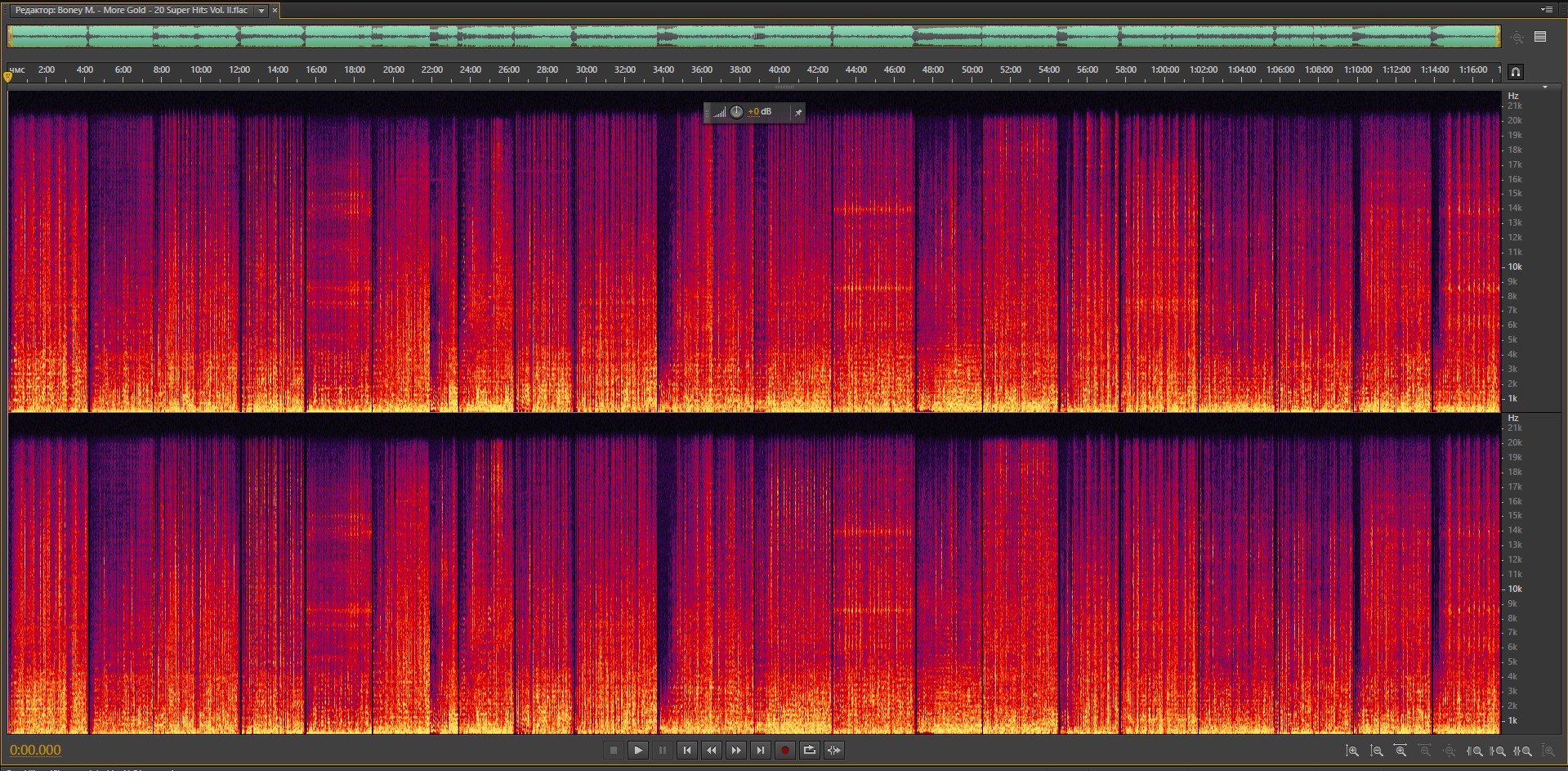Pin the floating gain HUD
This screenshot has height=771, width=1568.
797,112
